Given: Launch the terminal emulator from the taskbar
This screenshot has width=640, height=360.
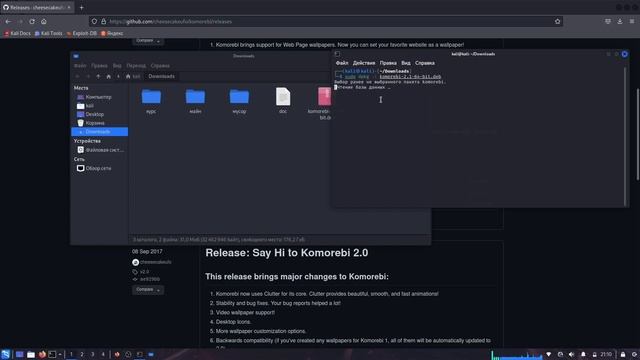Looking at the screenshot, I should pos(52,354).
